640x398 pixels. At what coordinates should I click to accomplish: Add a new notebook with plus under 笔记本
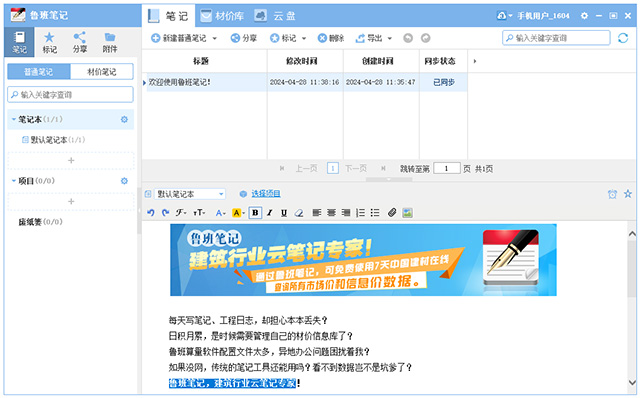pyautogui.click(x=71, y=160)
